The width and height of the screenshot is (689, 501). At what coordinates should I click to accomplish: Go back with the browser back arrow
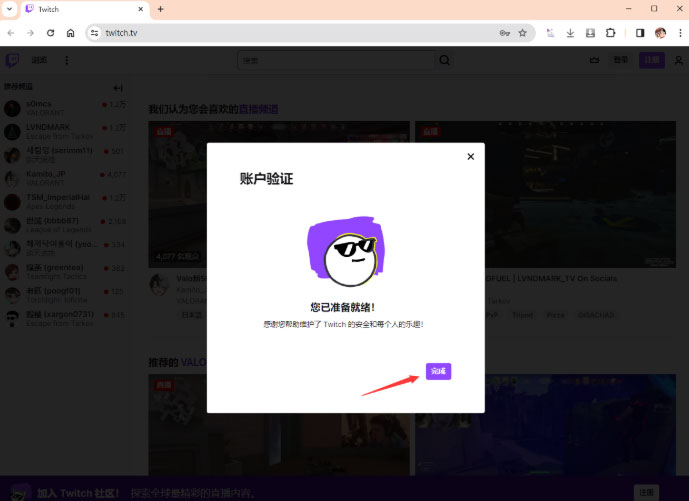click(x=11, y=33)
